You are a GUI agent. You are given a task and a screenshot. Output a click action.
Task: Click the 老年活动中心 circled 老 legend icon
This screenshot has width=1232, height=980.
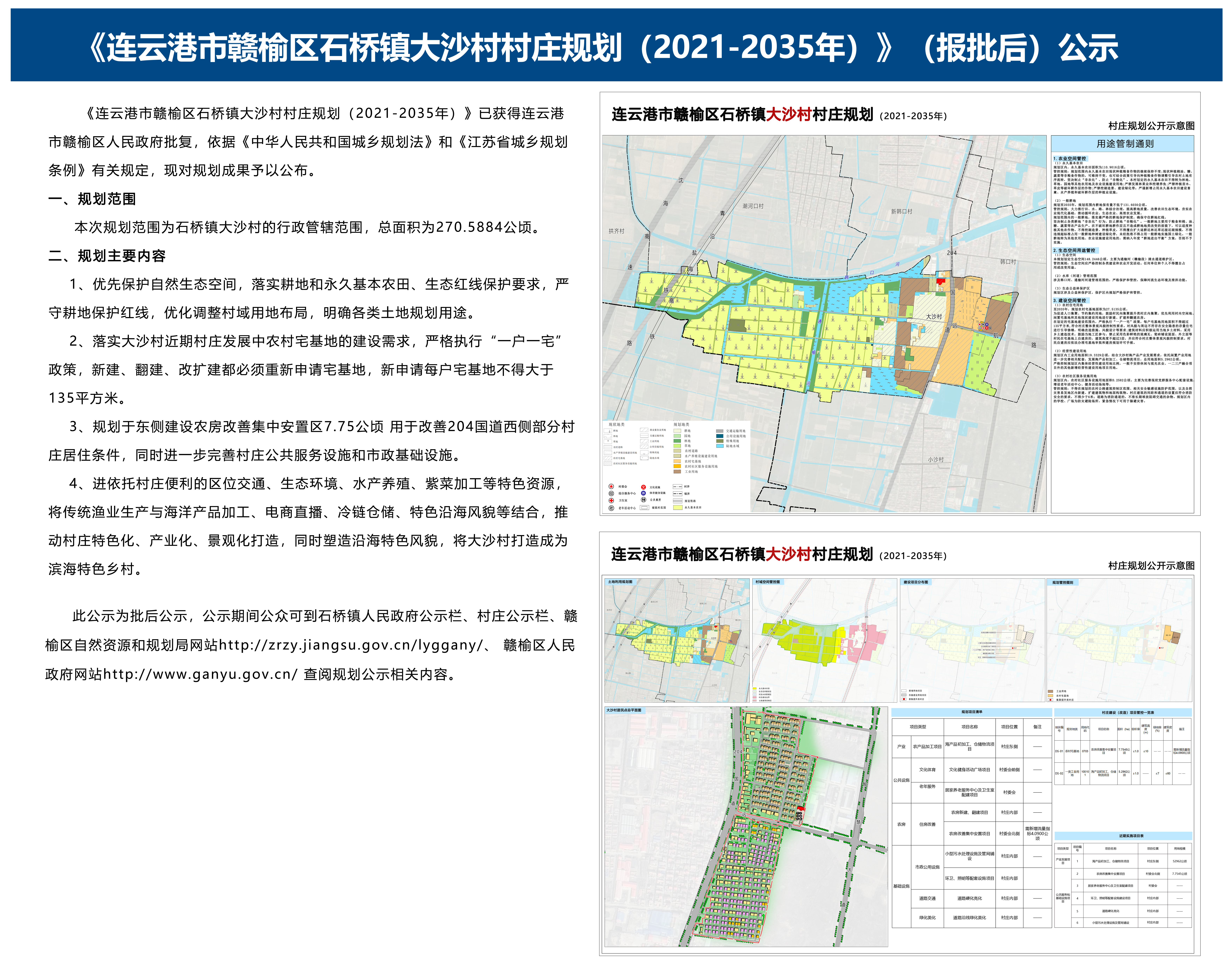click(x=611, y=508)
